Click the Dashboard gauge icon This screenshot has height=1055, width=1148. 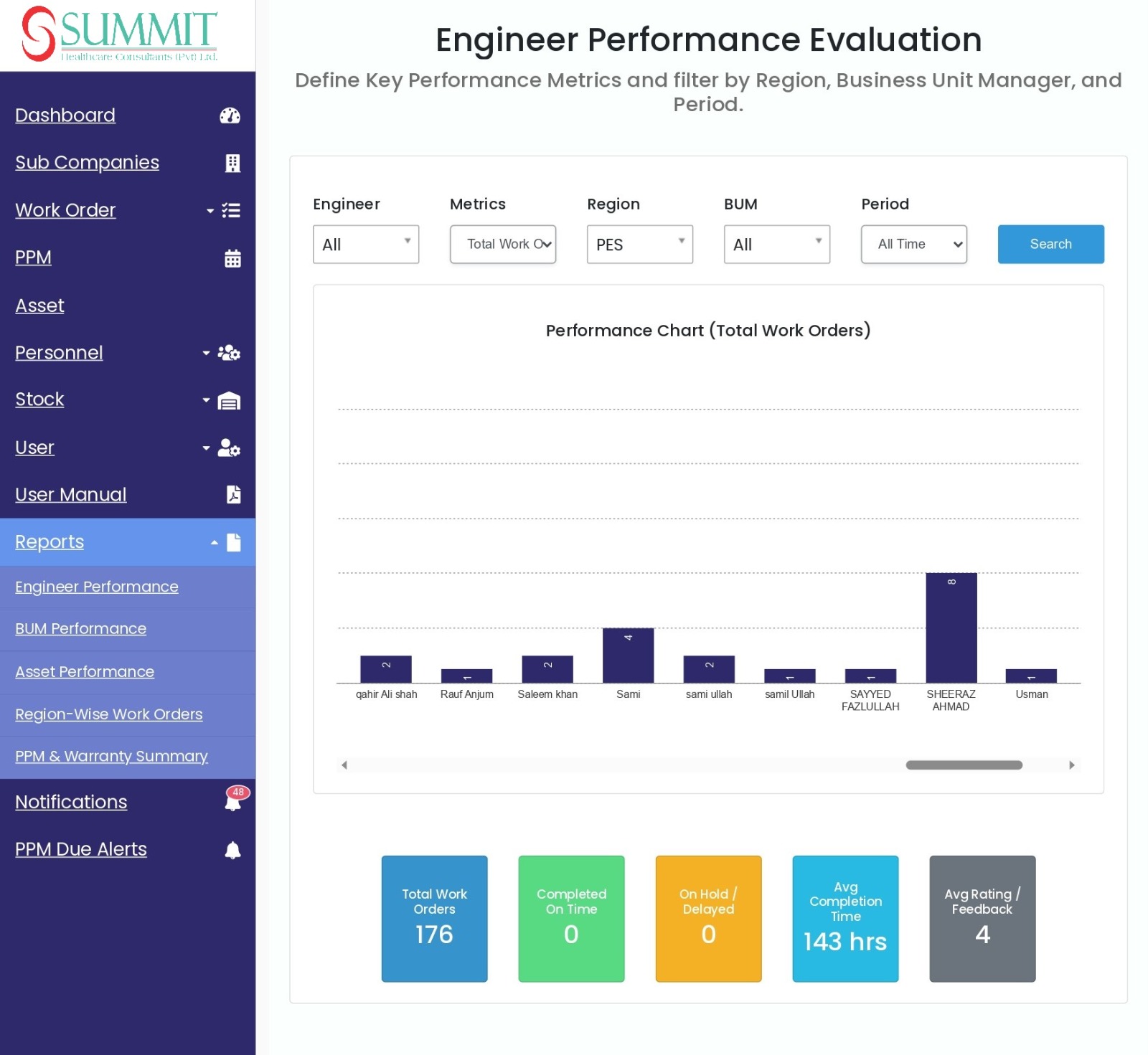point(230,115)
